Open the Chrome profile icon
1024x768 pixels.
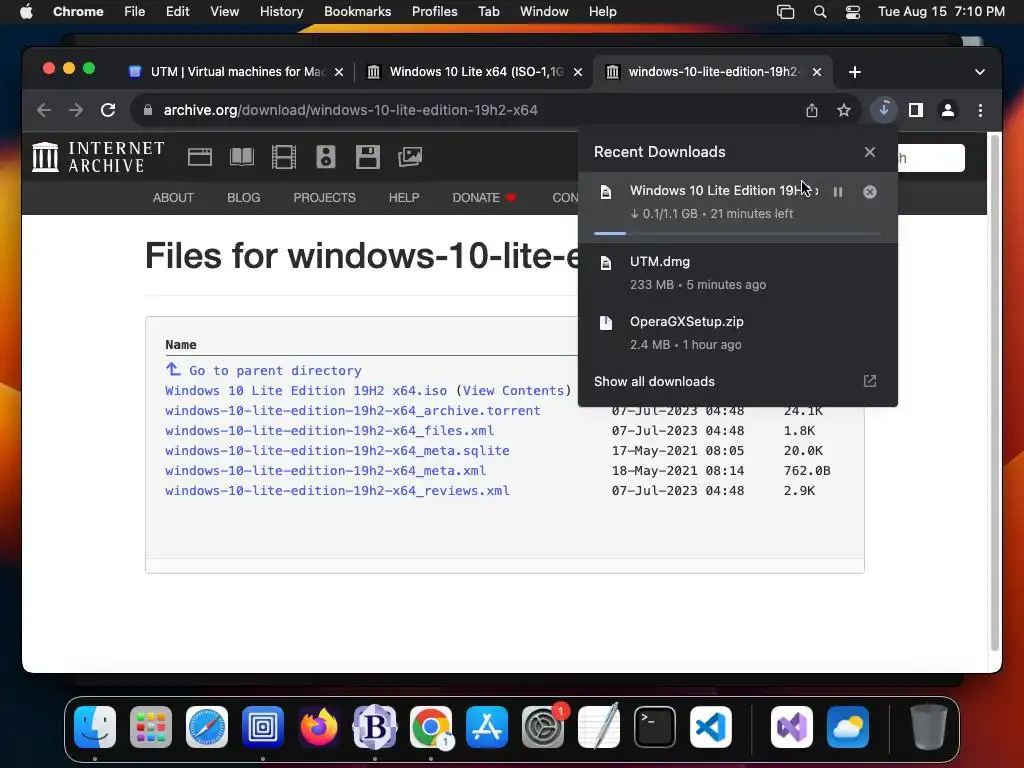pyautogui.click(x=948, y=110)
